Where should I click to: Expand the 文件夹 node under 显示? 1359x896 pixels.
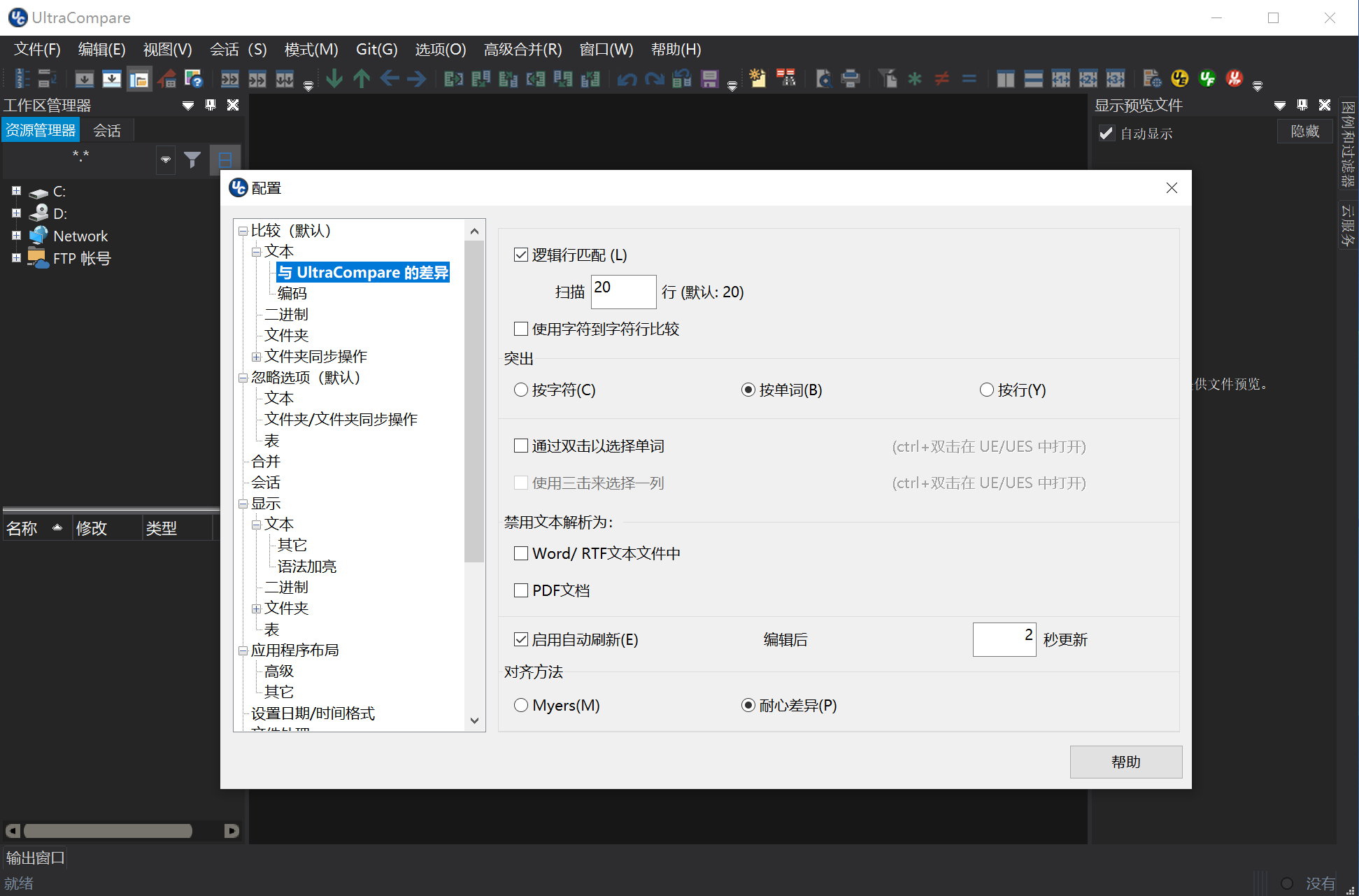256,609
